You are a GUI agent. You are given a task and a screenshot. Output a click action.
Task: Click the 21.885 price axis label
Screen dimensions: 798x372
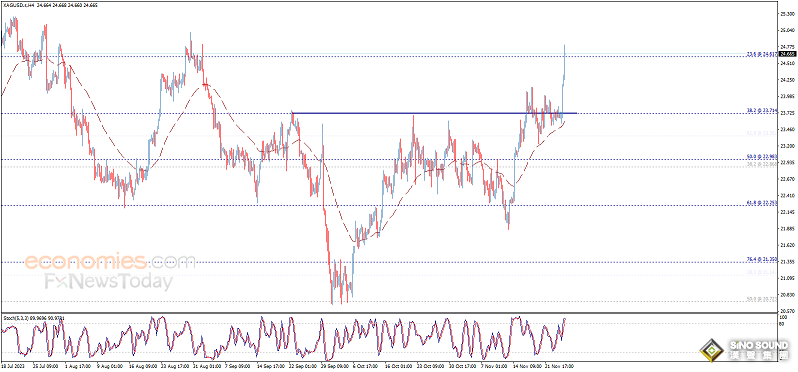pyautogui.click(x=787, y=228)
